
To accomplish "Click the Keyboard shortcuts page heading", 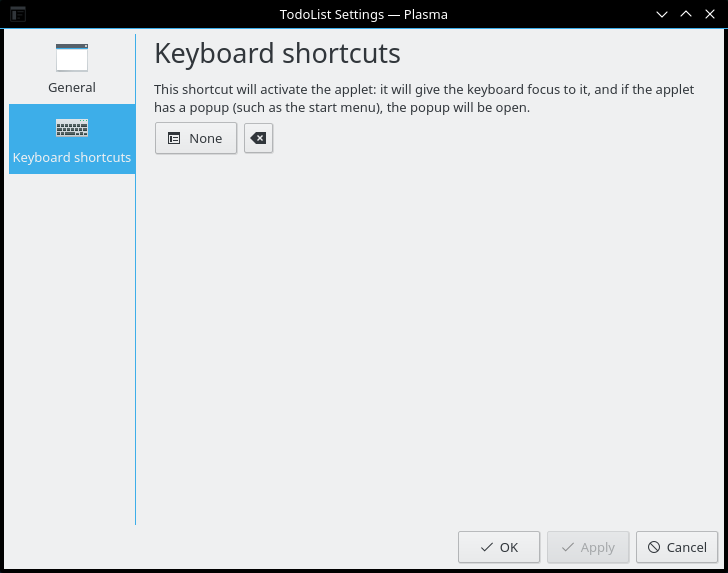I will click(x=277, y=54).
